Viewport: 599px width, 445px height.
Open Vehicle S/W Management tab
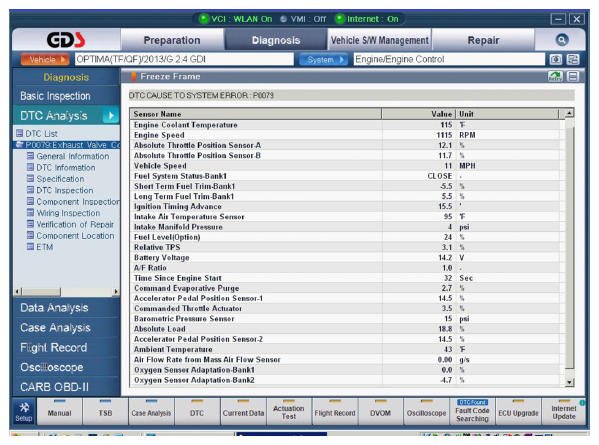379,40
